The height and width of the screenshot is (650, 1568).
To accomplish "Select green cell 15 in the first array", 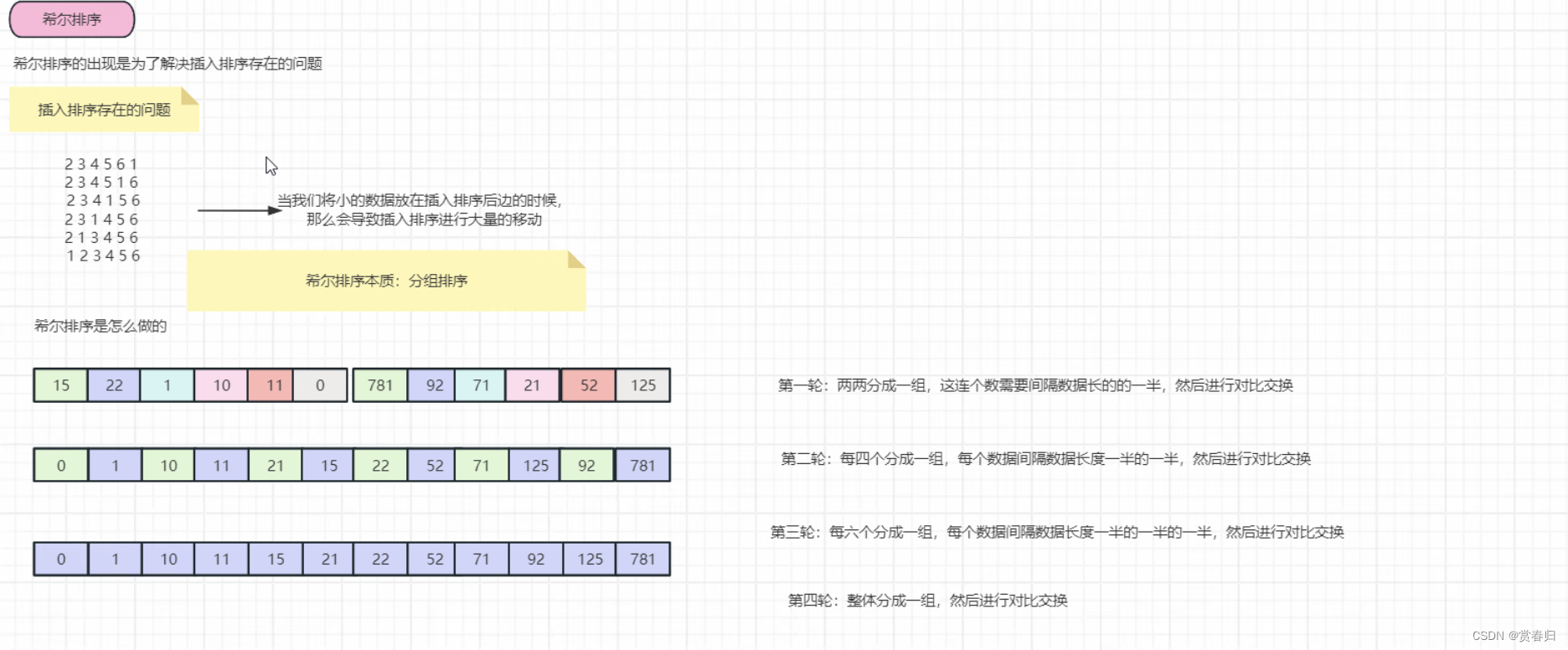I will click(x=61, y=385).
